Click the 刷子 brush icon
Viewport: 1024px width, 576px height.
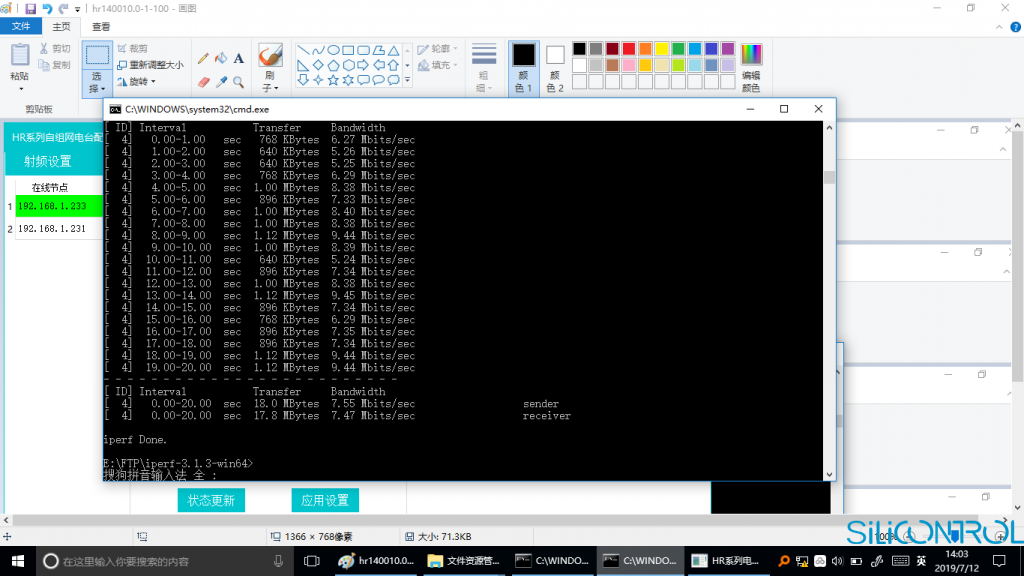(270, 55)
